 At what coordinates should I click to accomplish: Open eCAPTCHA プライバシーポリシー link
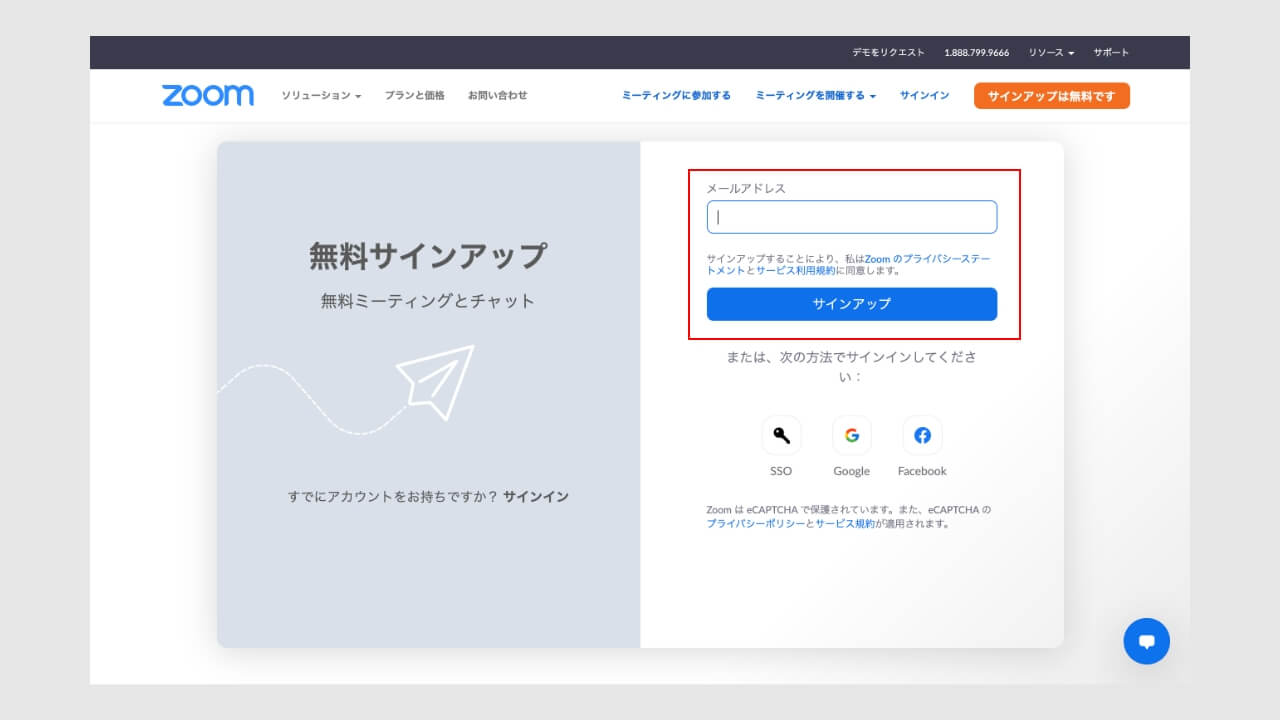[x=756, y=524]
